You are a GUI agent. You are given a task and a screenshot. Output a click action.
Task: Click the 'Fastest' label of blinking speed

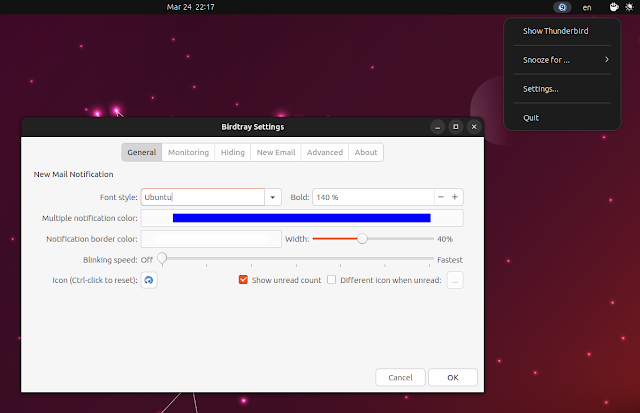point(450,260)
